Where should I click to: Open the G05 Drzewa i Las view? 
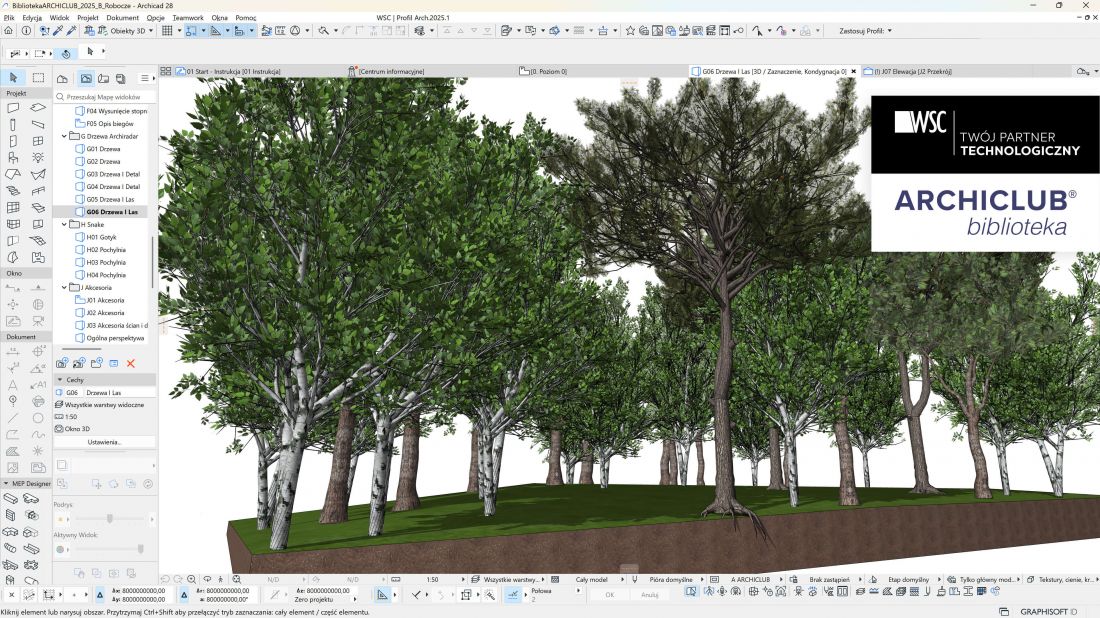(110, 199)
